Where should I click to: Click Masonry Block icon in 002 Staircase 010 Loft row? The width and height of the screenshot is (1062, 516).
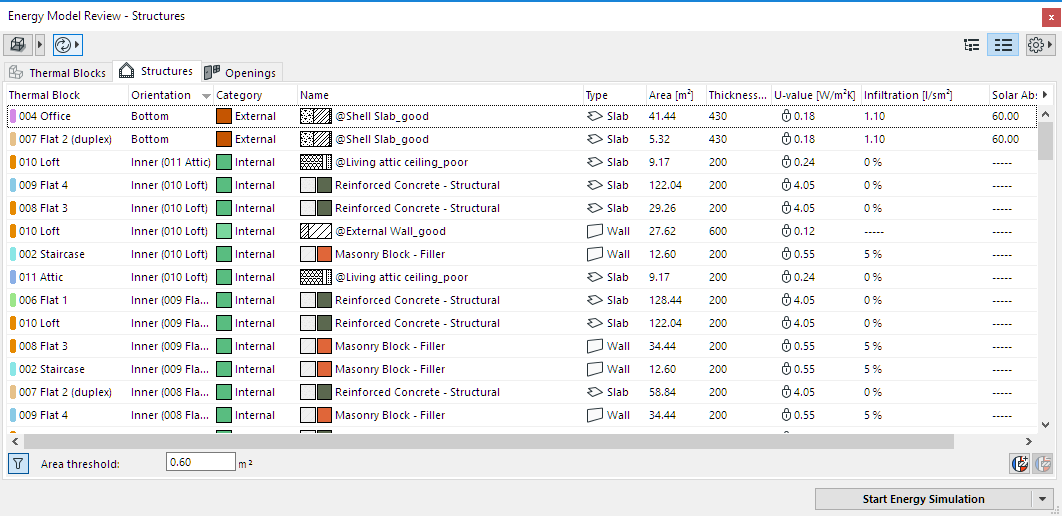click(316, 255)
